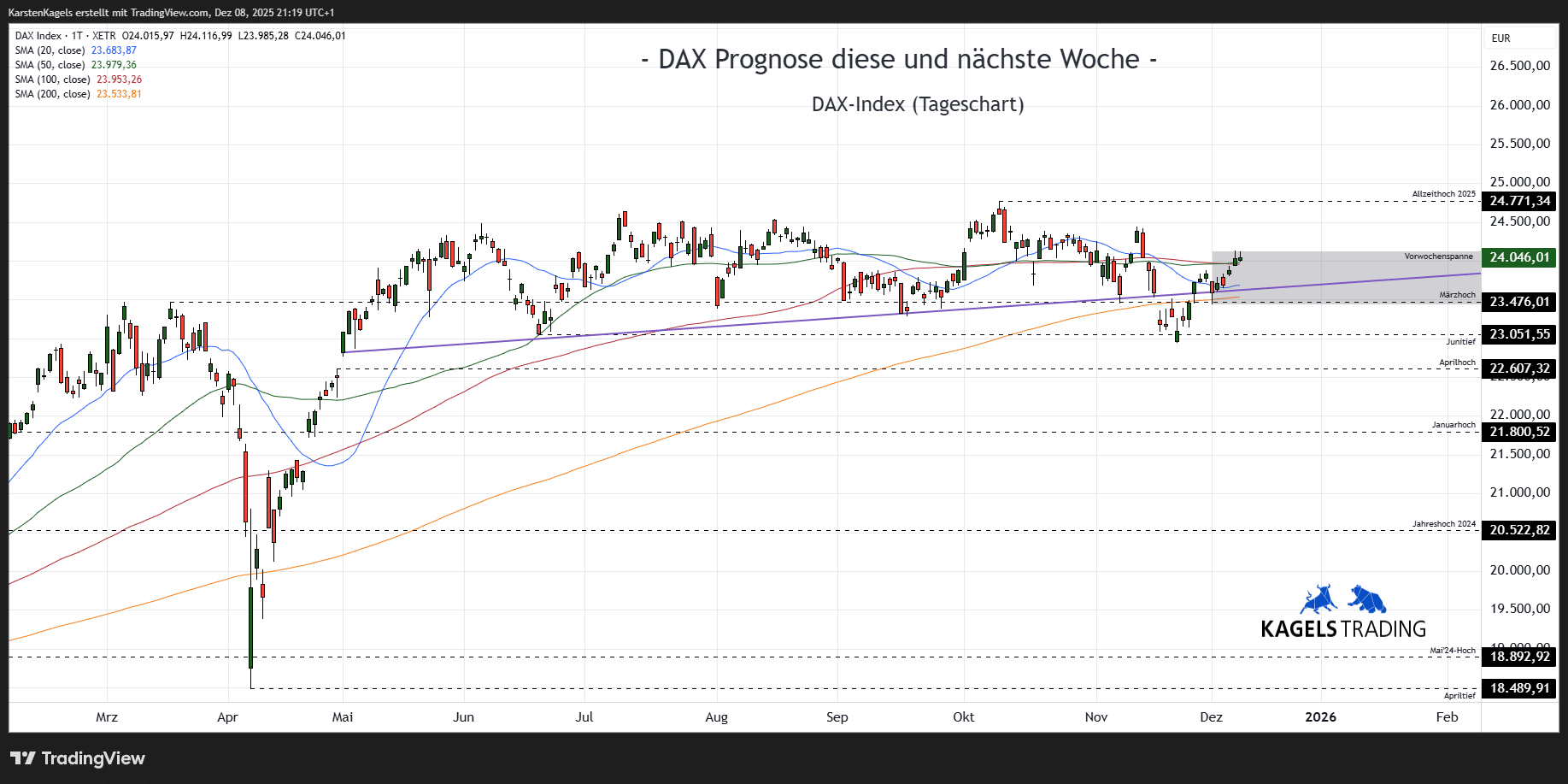
Task: Click the Apriltief price label 18.489,91
Action: point(1518,688)
